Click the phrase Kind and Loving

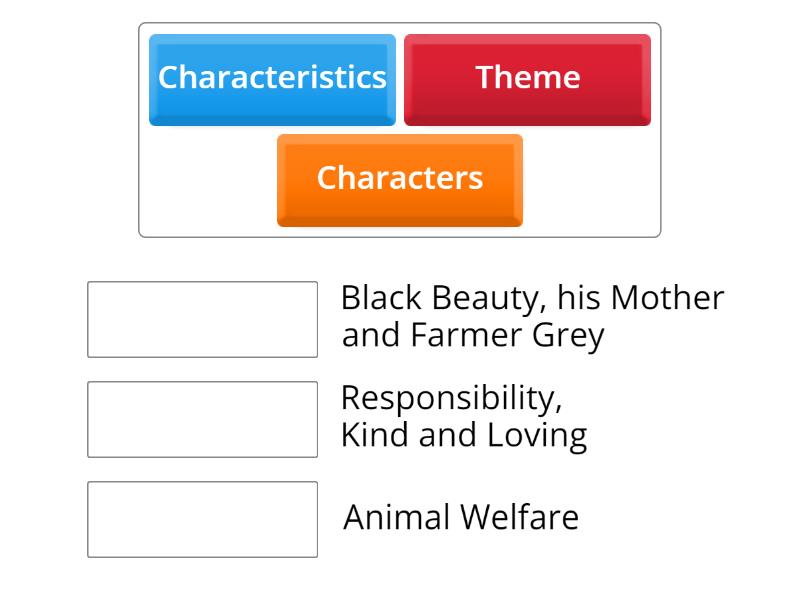[466, 434]
